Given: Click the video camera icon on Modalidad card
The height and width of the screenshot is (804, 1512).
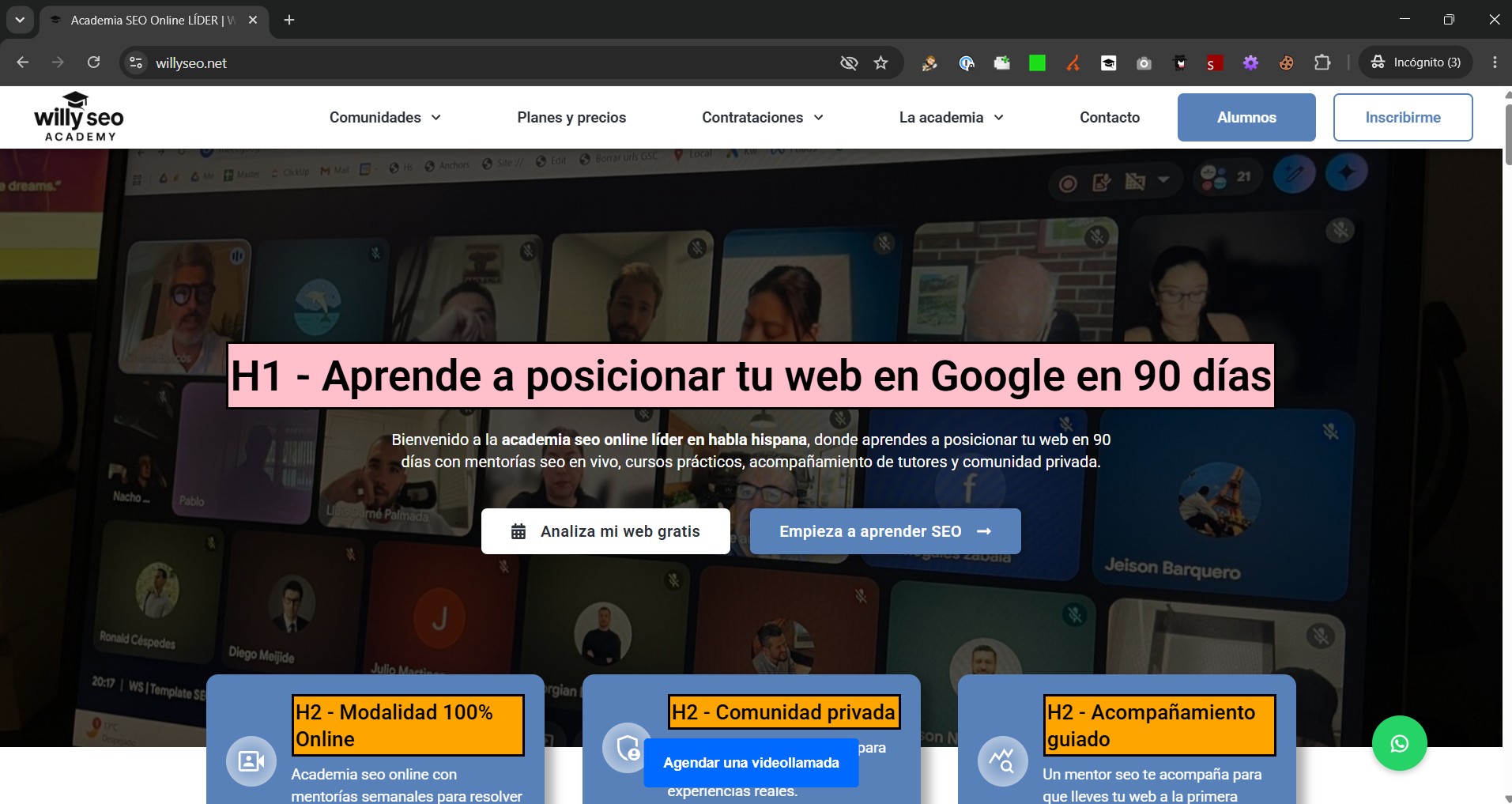Looking at the screenshot, I should tap(251, 761).
